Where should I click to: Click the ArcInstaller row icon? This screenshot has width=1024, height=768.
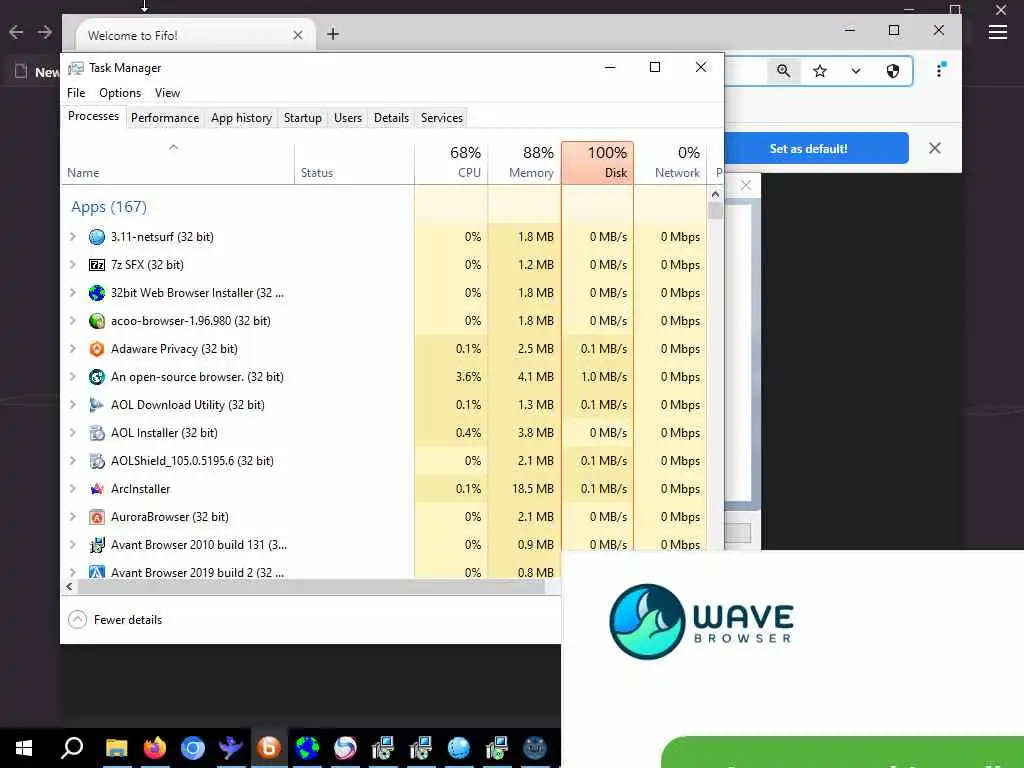click(x=97, y=489)
